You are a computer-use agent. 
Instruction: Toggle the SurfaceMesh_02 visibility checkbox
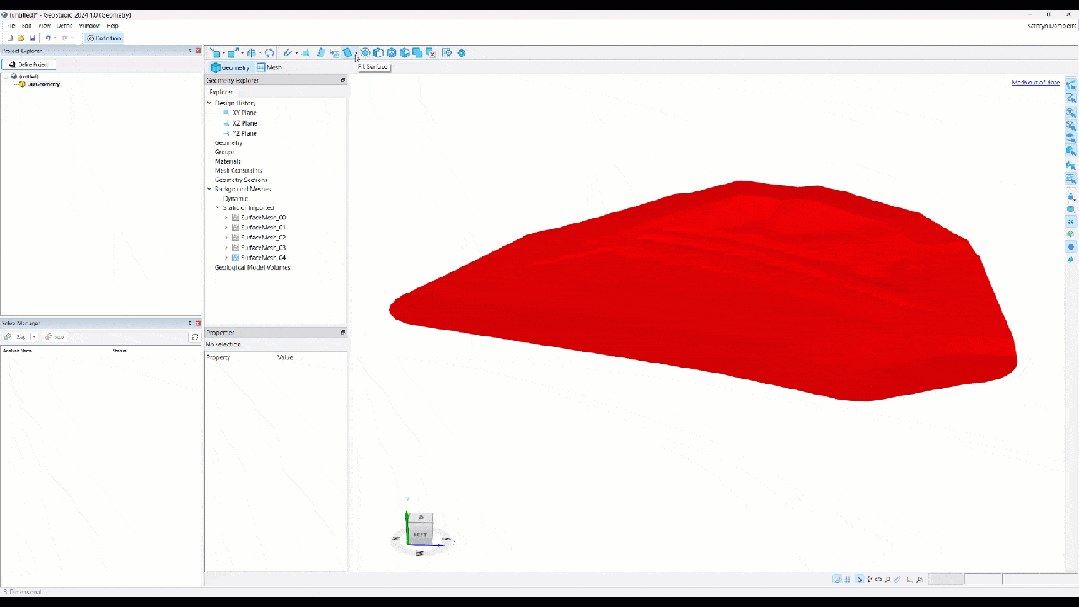coord(235,237)
